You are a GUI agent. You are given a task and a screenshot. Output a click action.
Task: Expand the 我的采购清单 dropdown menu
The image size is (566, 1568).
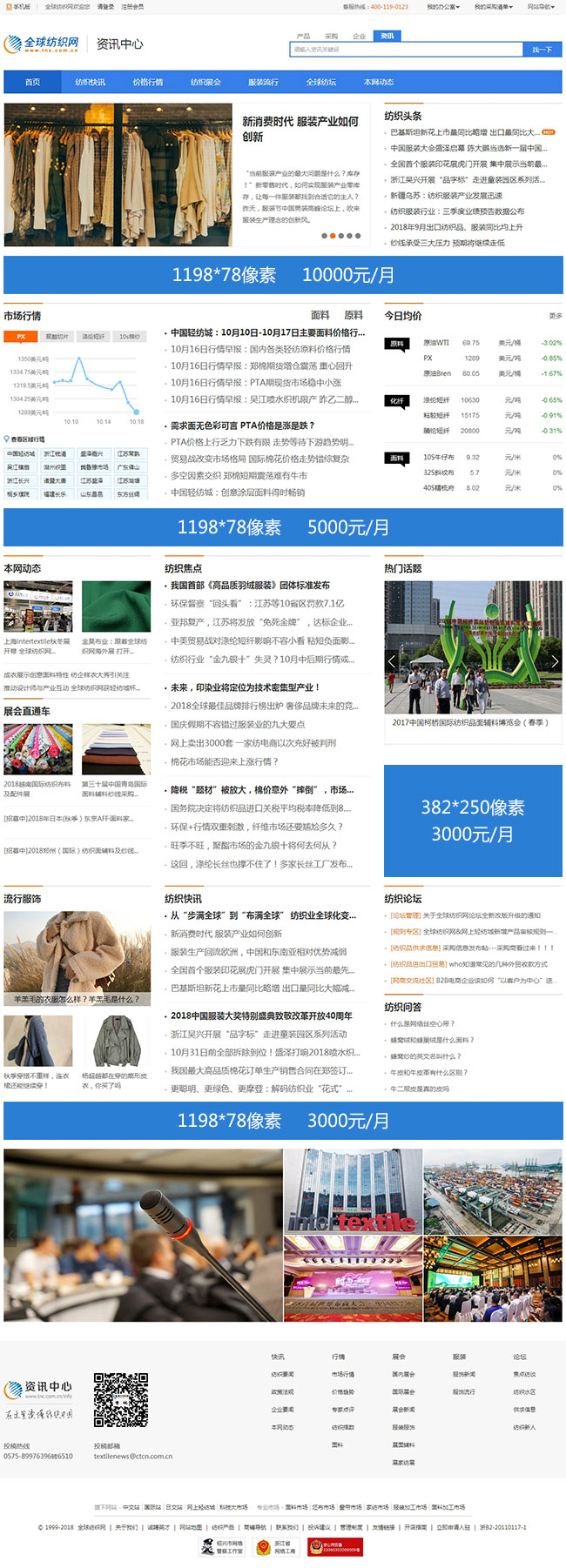tap(493, 7)
